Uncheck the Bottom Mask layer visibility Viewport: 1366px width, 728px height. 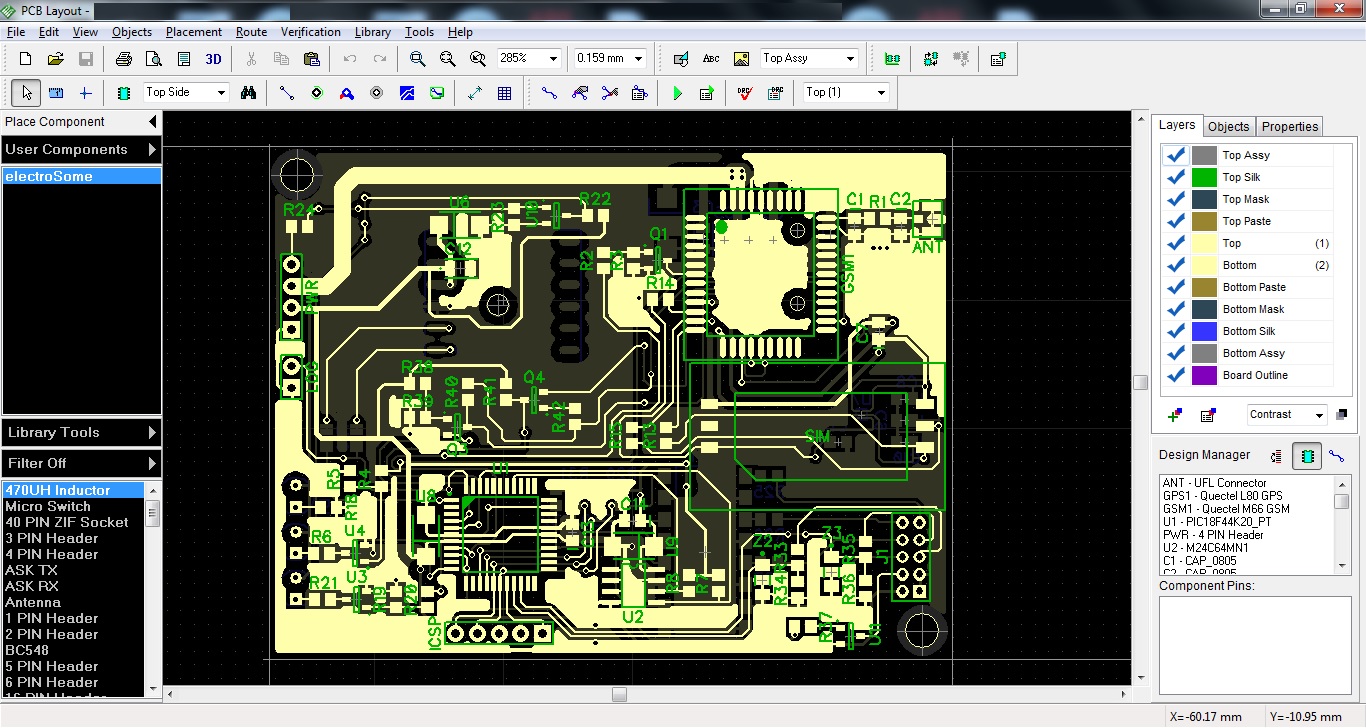(1175, 309)
